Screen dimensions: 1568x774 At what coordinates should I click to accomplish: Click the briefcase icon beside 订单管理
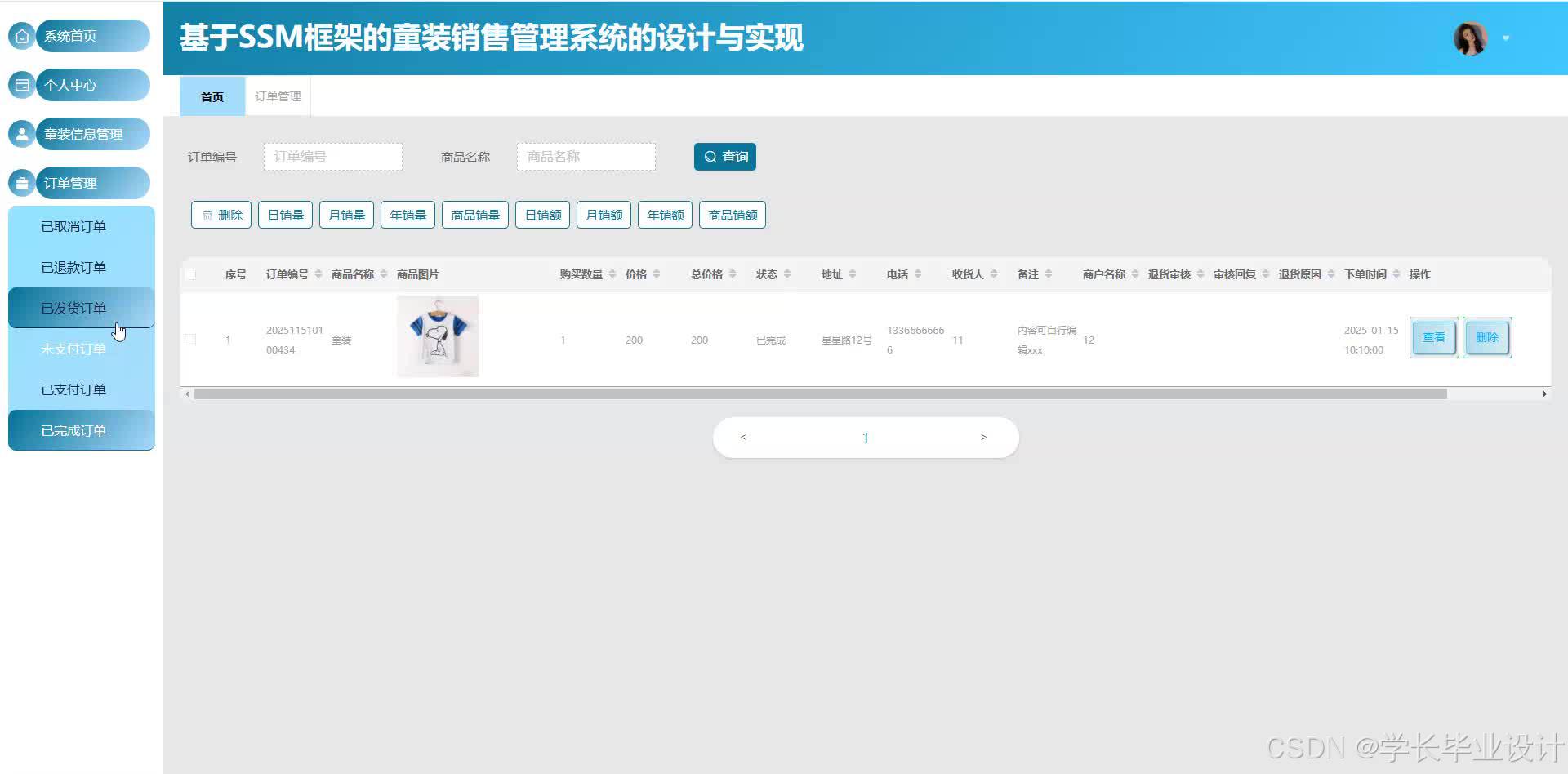pos(22,183)
